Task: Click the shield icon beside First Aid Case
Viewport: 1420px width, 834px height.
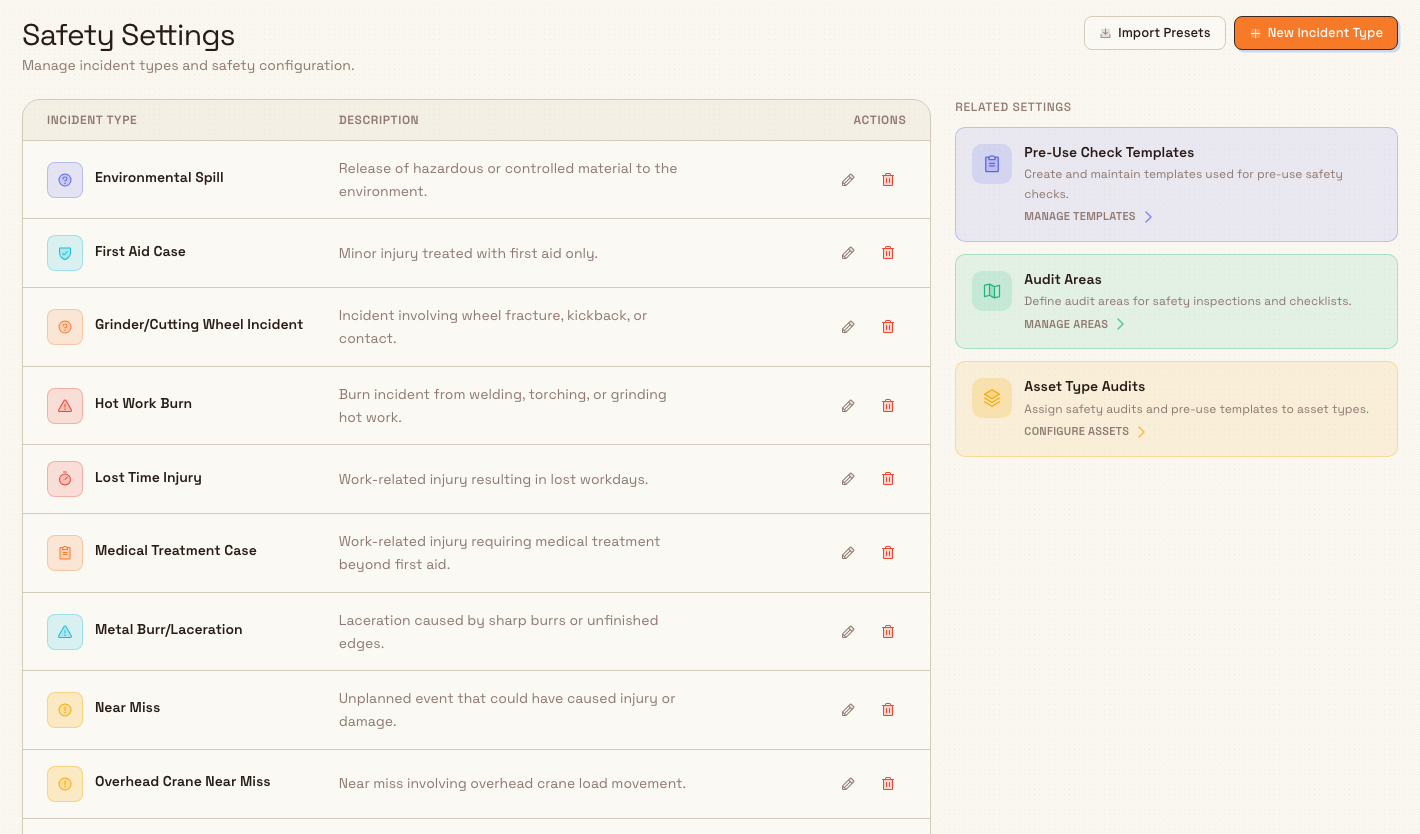Action: [65, 253]
